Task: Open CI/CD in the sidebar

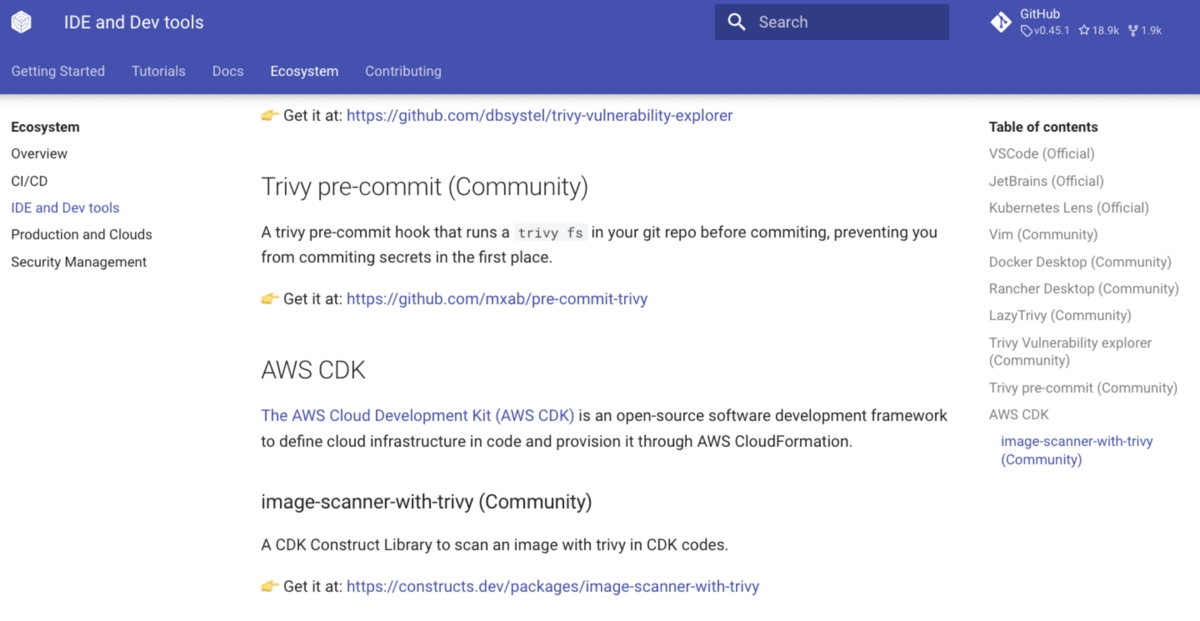Action: click(x=29, y=181)
